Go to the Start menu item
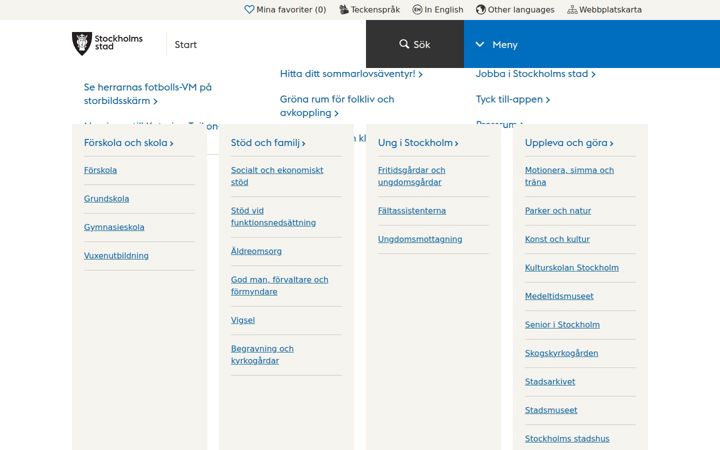 186,45
